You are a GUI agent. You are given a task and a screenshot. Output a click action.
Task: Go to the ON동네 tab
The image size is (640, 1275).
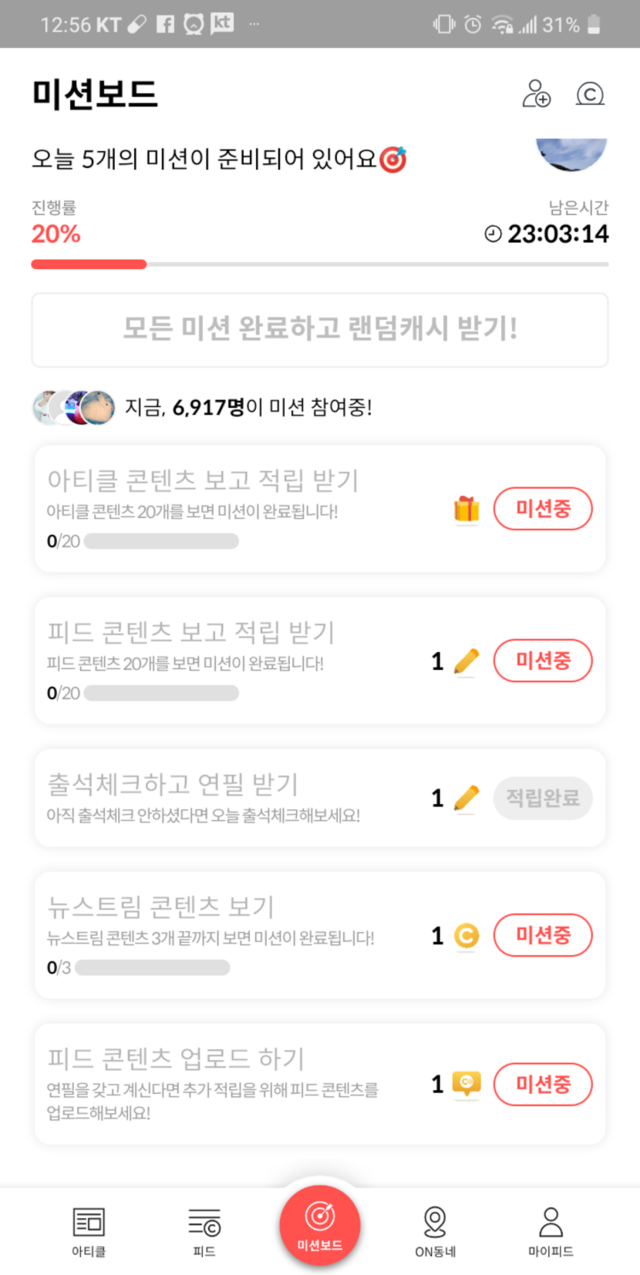435,1230
